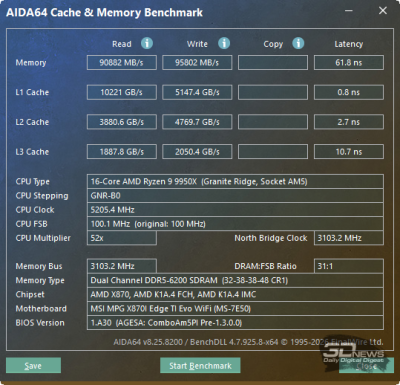
Task: Click the CPU Type label
Action: [32, 182]
